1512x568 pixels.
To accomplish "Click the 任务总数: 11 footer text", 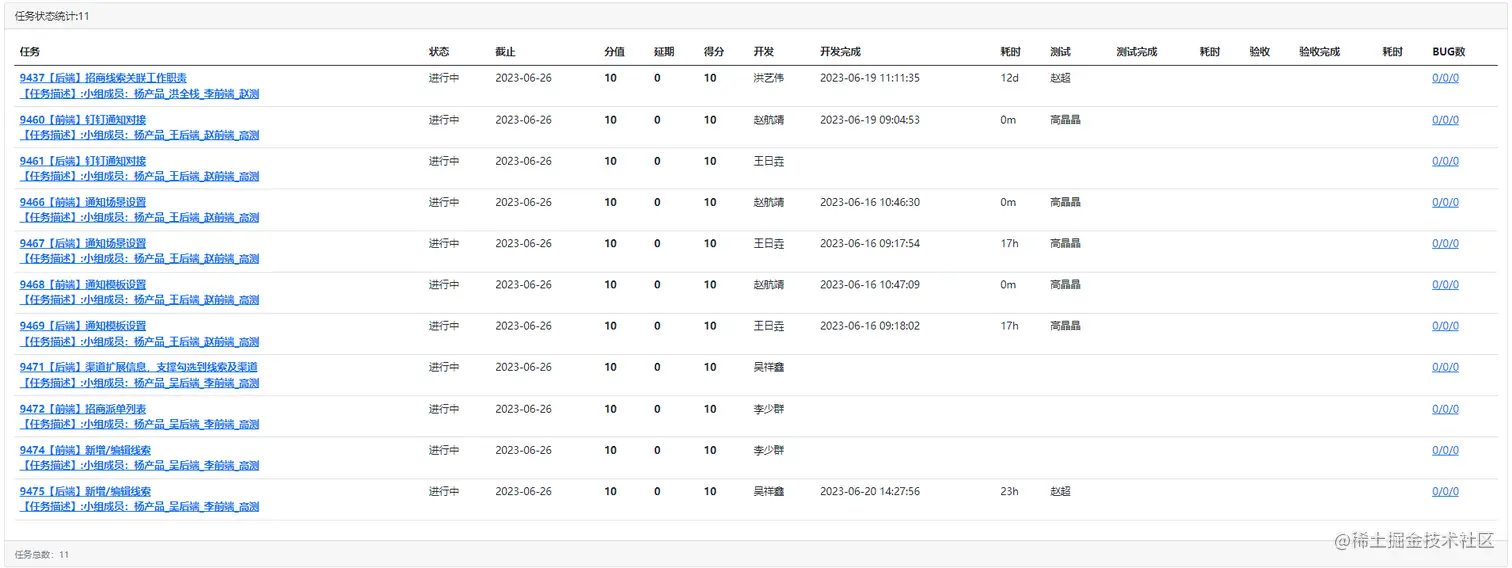I will click(42, 554).
